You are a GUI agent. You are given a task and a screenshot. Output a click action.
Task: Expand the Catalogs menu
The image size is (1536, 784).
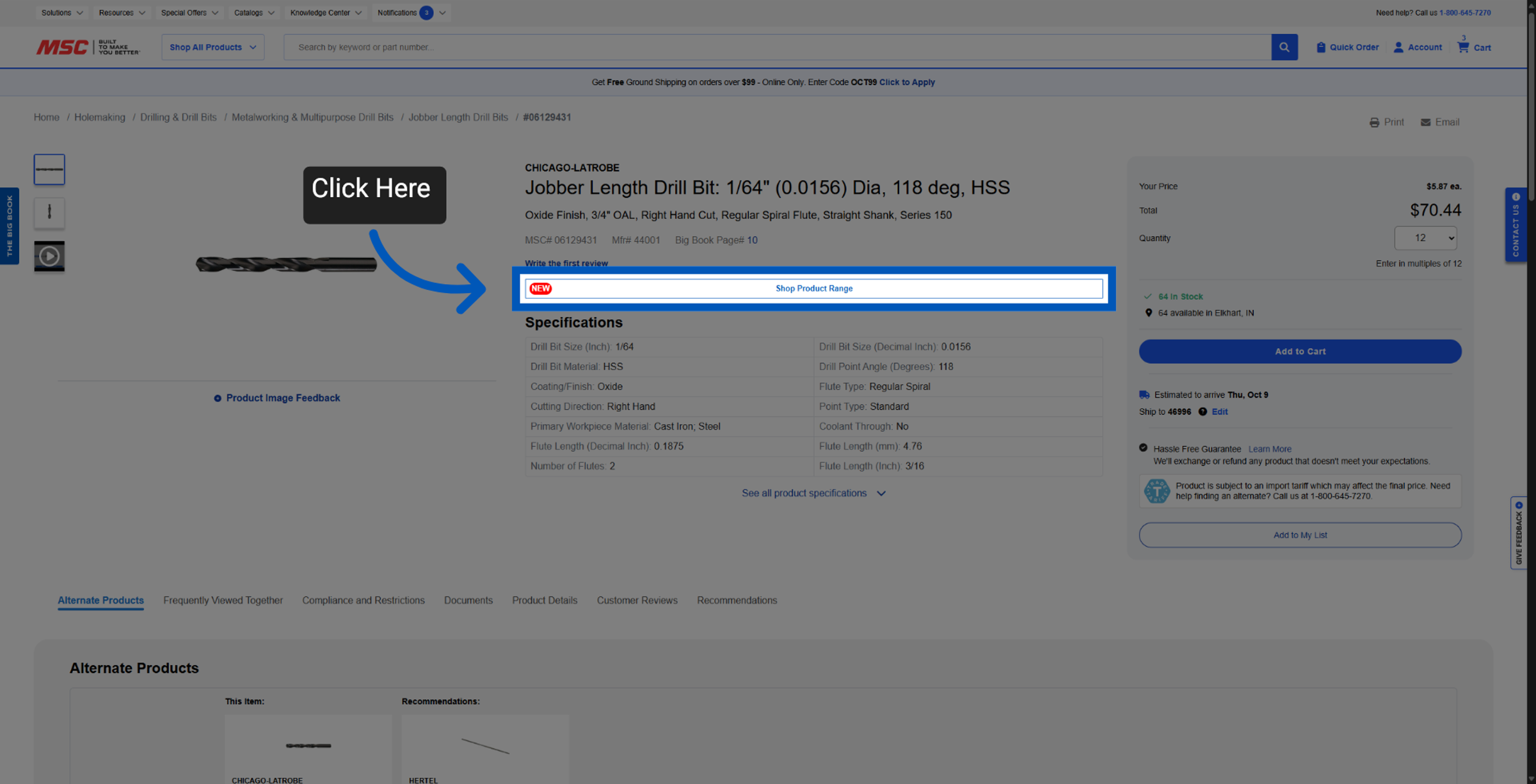point(254,13)
